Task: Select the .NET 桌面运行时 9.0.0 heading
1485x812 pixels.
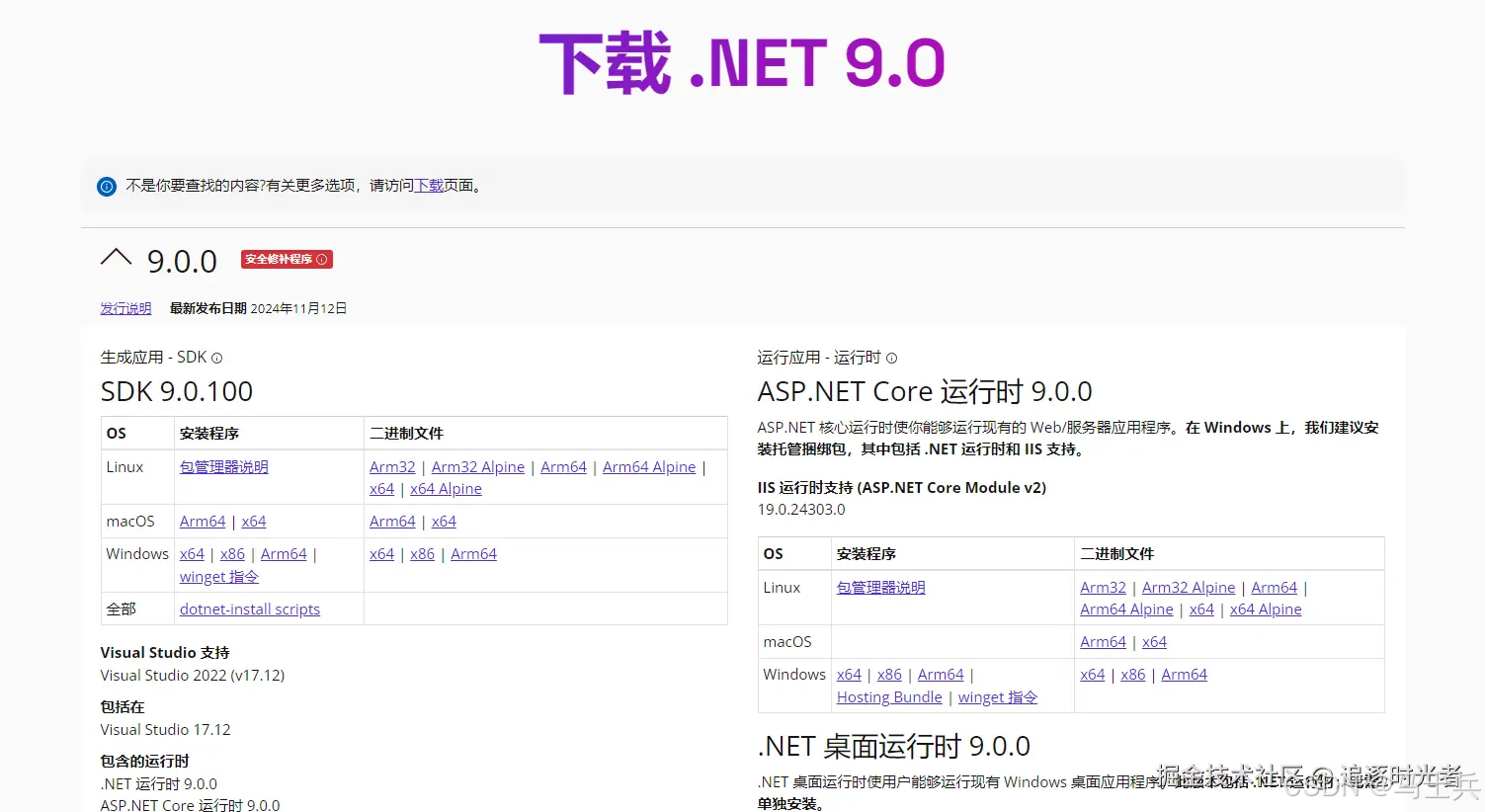Action: 894,746
